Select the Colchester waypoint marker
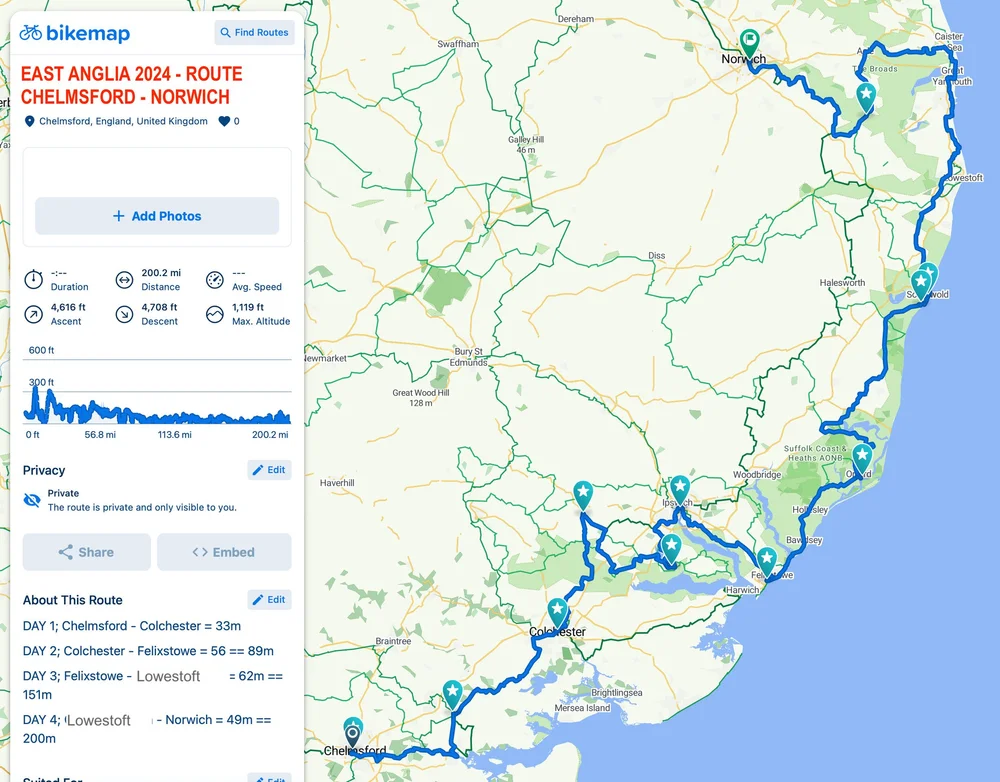1000x782 pixels. pos(557,608)
